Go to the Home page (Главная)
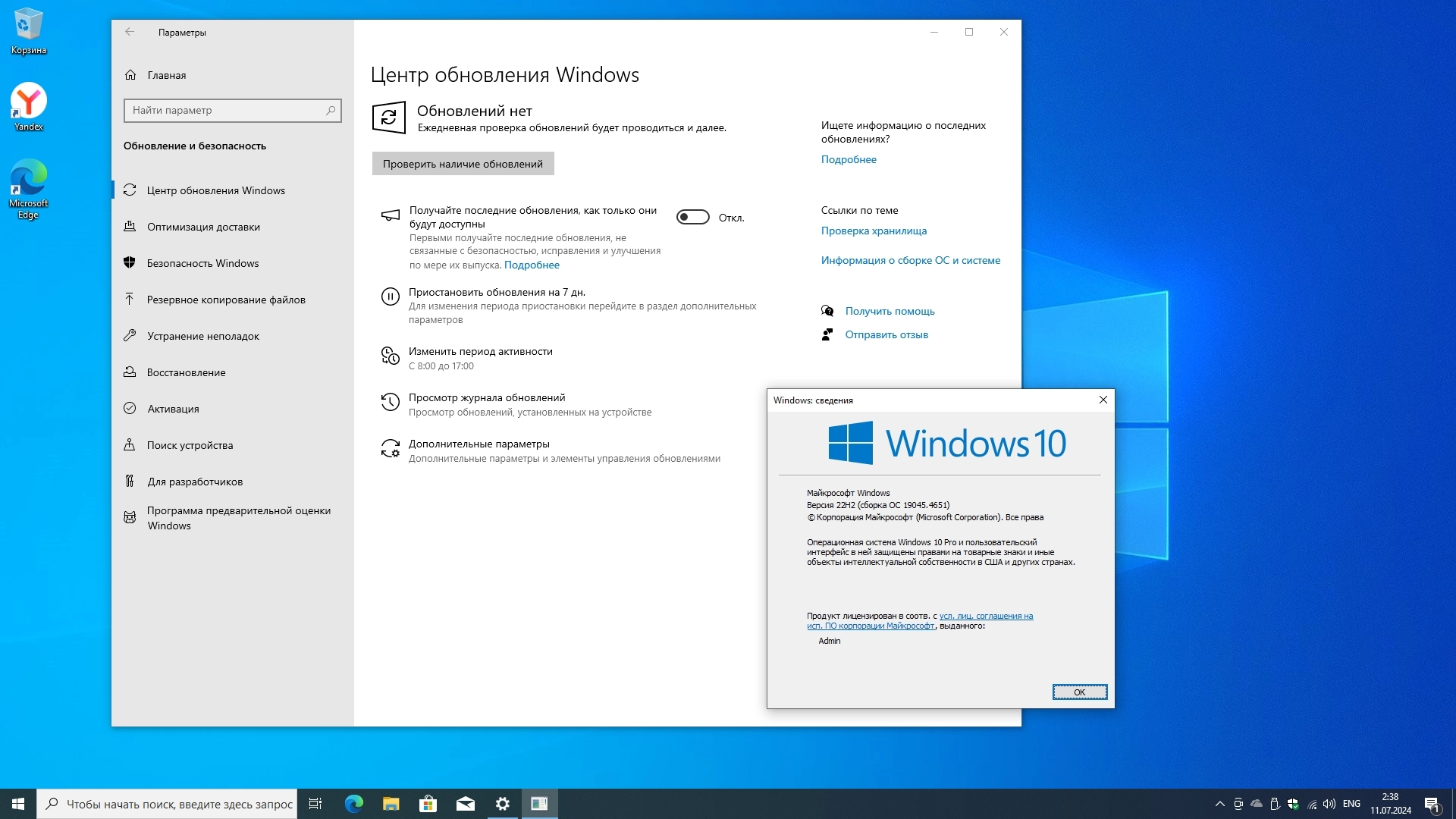The image size is (1456, 819). pos(166,75)
